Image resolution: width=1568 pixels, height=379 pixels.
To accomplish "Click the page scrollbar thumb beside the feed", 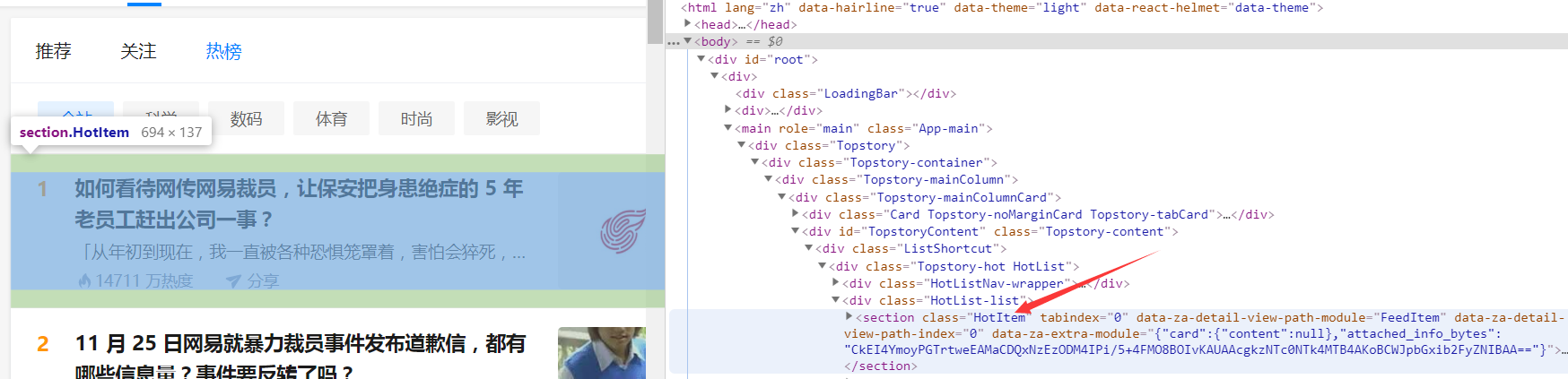I will pos(655,22).
